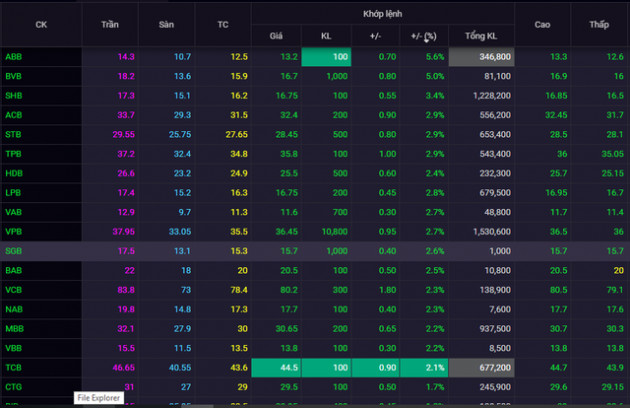Click TCB total volume 677,200

481,367
